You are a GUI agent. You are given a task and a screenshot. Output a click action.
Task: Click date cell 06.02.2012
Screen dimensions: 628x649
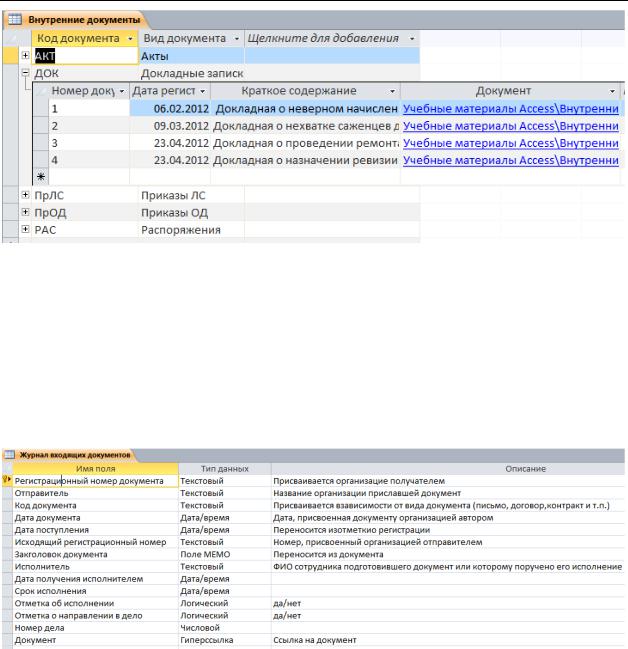170,109
